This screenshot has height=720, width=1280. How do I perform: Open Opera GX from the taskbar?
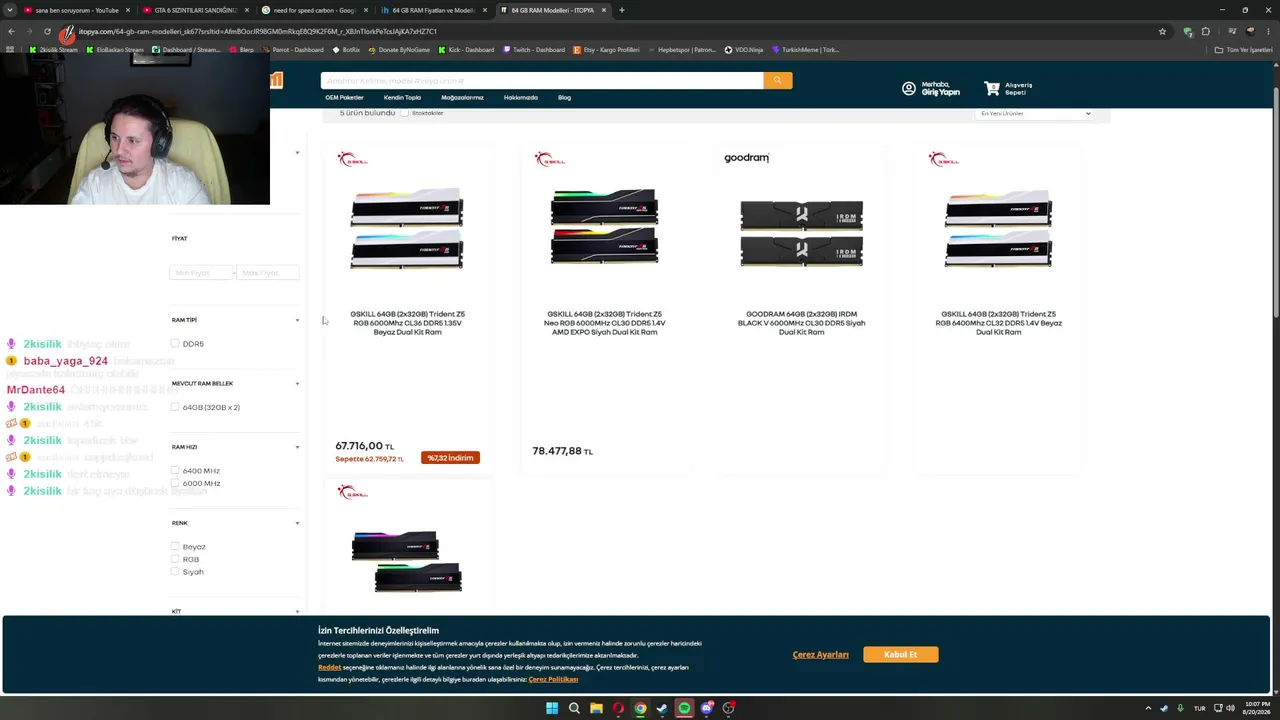[618, 708]
